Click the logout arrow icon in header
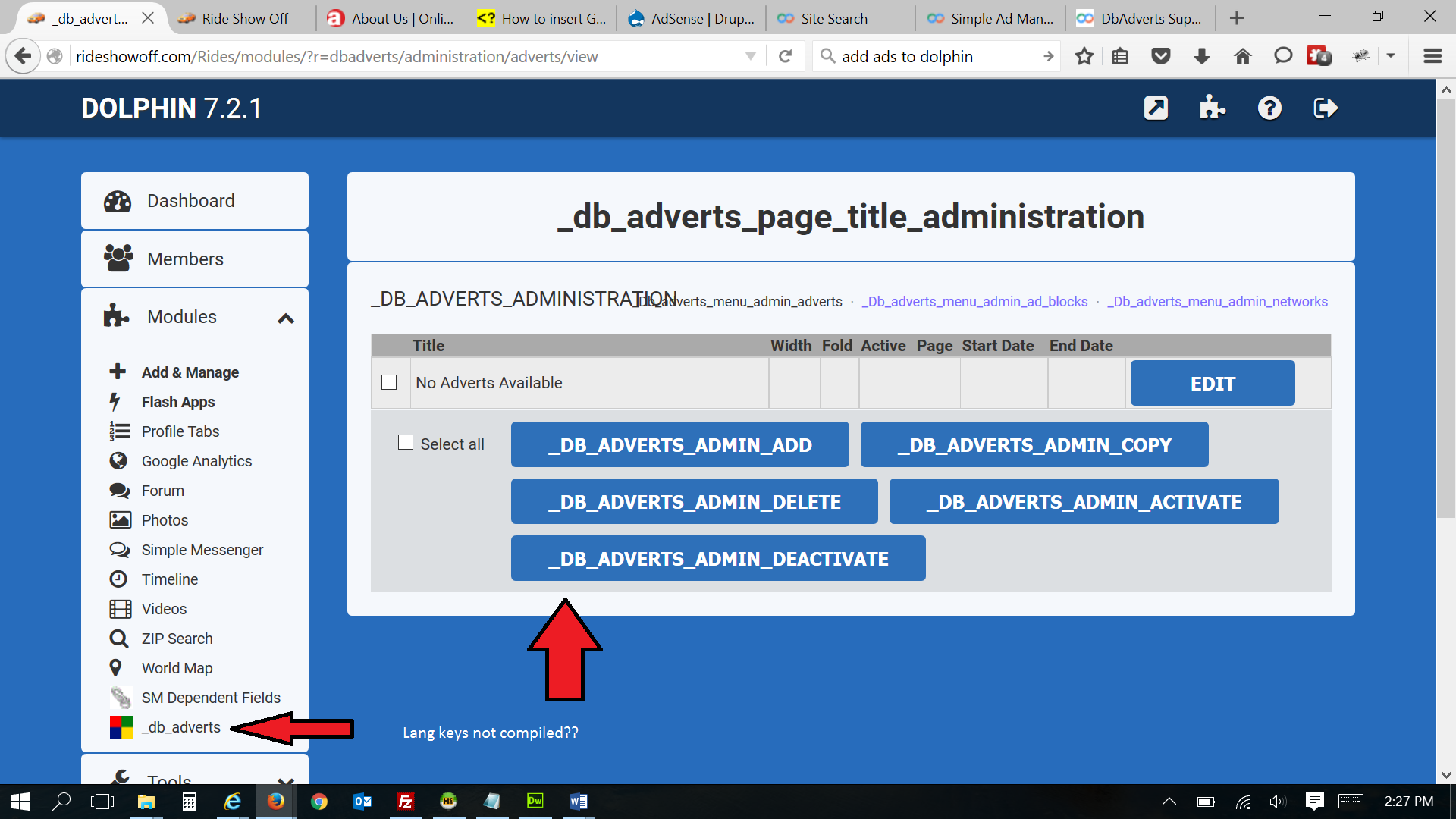The height and width of the screenshot is (819, 1456). tap(1325, 108)
